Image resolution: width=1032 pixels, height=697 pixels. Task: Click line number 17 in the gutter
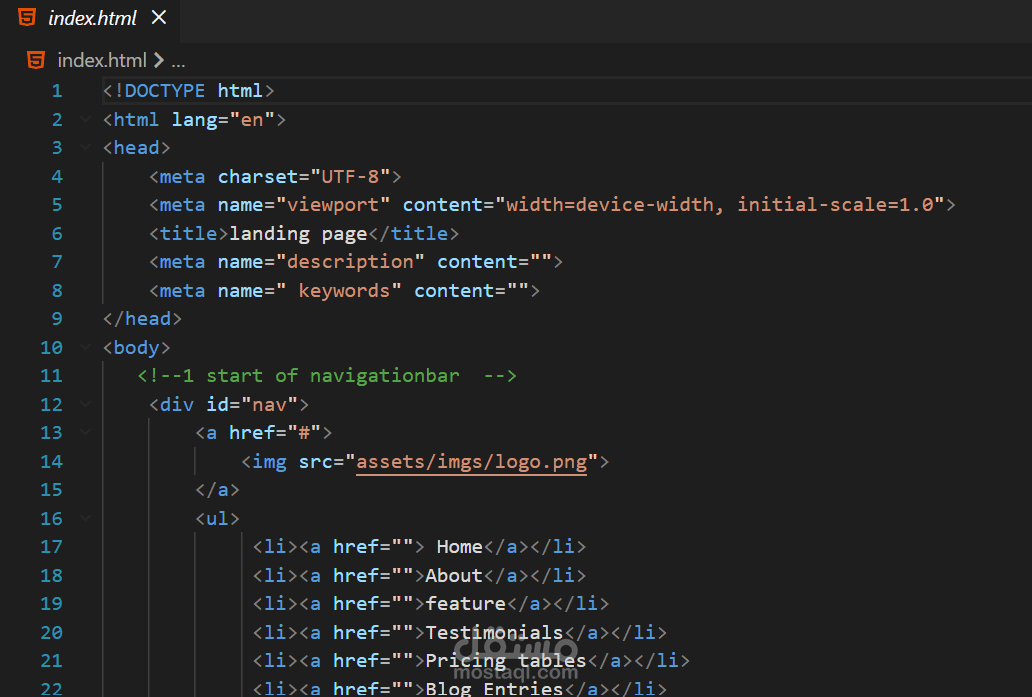click(x=51, y=546)
